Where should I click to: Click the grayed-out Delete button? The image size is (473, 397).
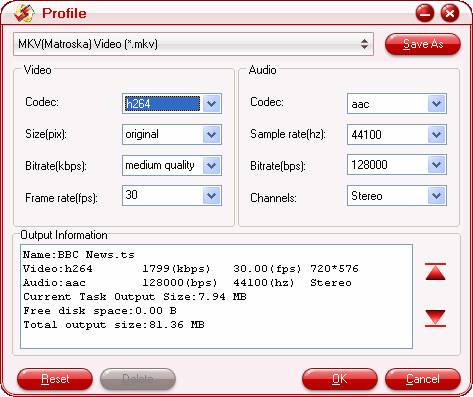[138, 379]
